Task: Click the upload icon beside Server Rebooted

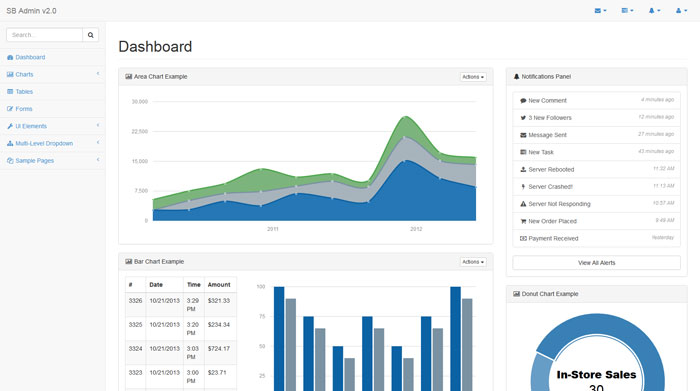Action: click(x=523, y=170)
